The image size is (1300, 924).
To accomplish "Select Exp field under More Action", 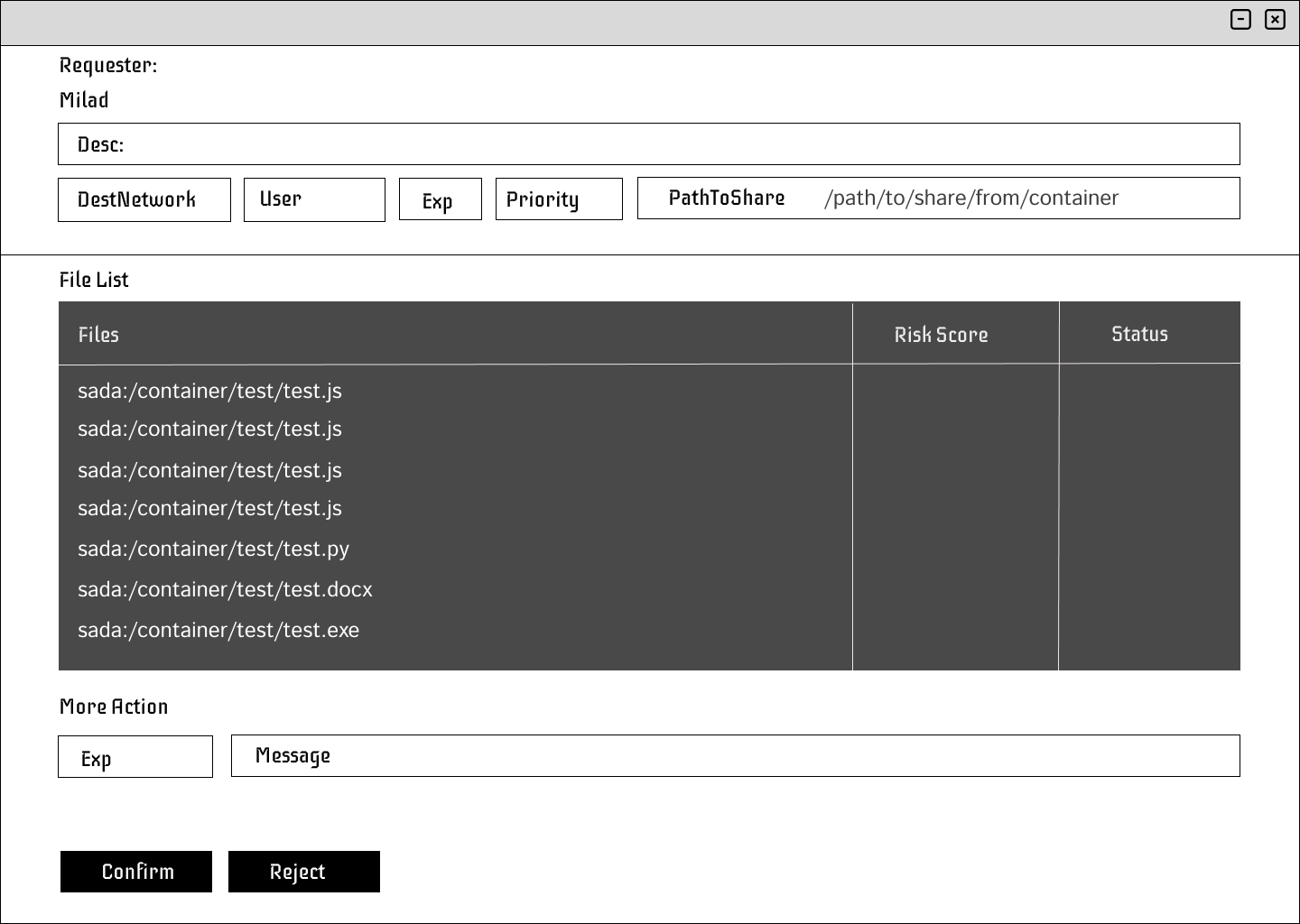I will point(135,757).
